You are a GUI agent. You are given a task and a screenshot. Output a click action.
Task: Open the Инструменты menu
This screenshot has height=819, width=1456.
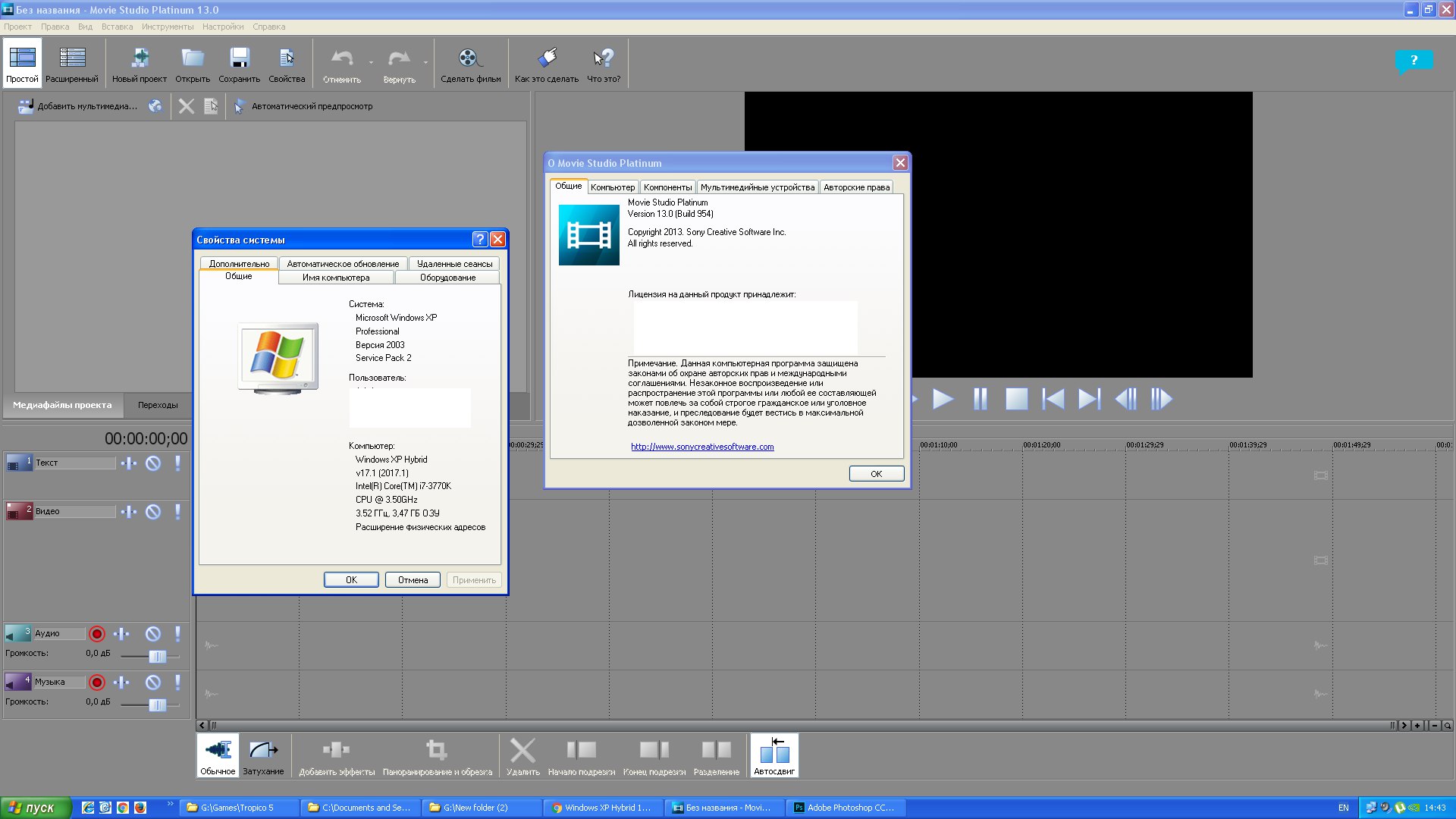click(168, 27)
